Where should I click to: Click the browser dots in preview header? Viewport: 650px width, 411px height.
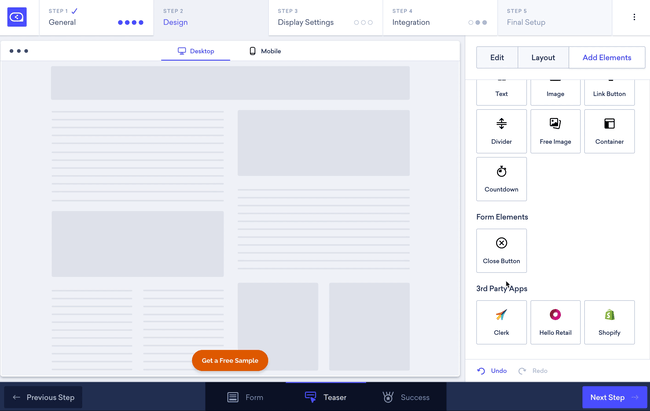19,51
